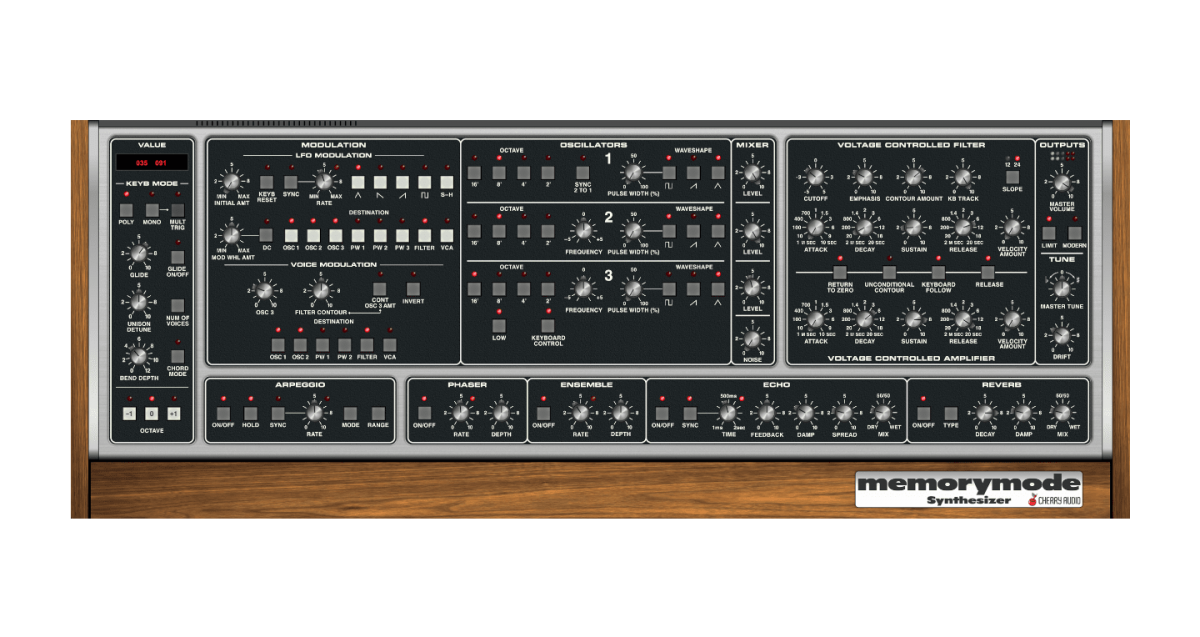
Task: Toggle GLIDE ON/OFF
Action: pos(176,257)
